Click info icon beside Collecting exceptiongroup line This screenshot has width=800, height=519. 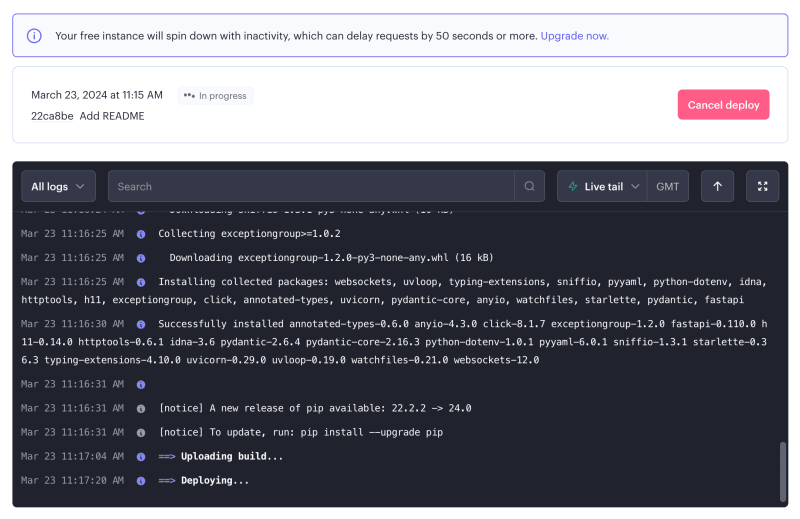pos(141,234)
